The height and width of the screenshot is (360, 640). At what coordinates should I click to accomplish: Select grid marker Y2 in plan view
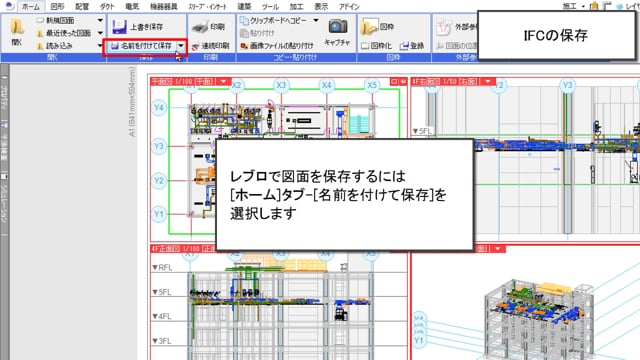click(x=159, y=180)
